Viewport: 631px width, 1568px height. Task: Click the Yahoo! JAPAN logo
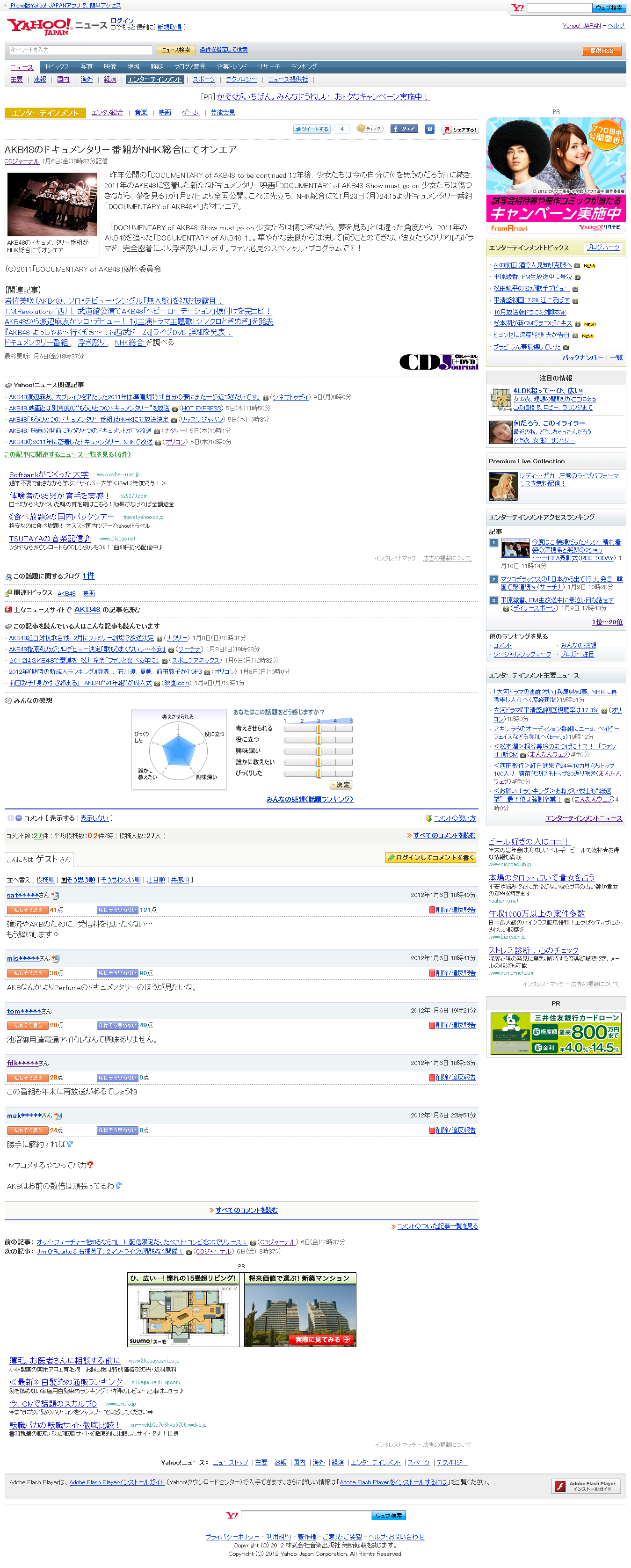pyautogui.click(x=40, y=27)
